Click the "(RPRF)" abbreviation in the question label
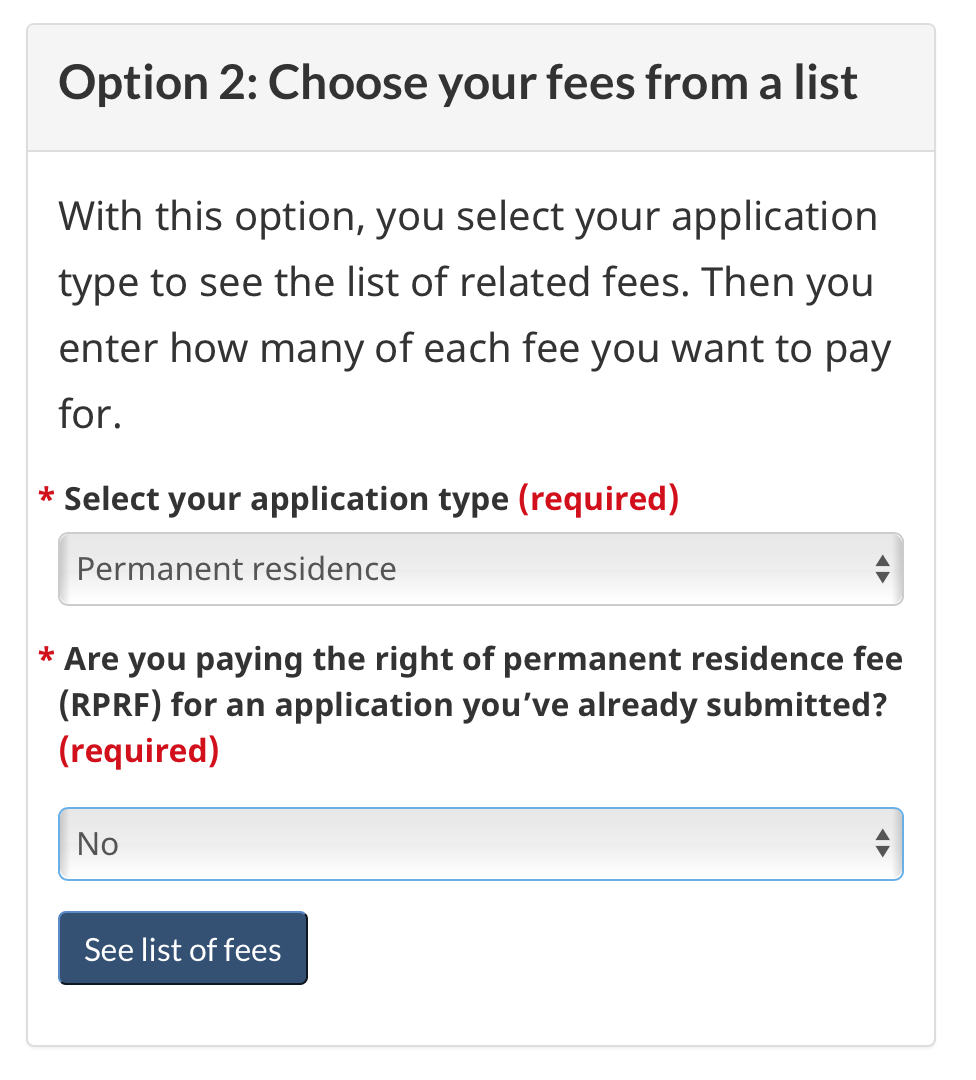The image size is (976, 1080). coord(110,705)
